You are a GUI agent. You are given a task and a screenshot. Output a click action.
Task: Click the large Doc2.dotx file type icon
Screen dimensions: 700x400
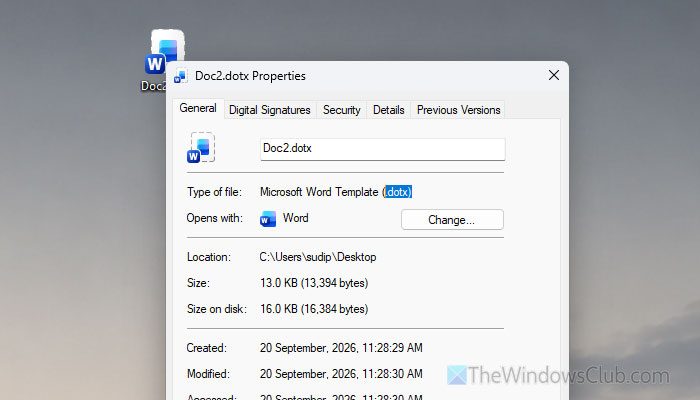(x=201, y=147)
